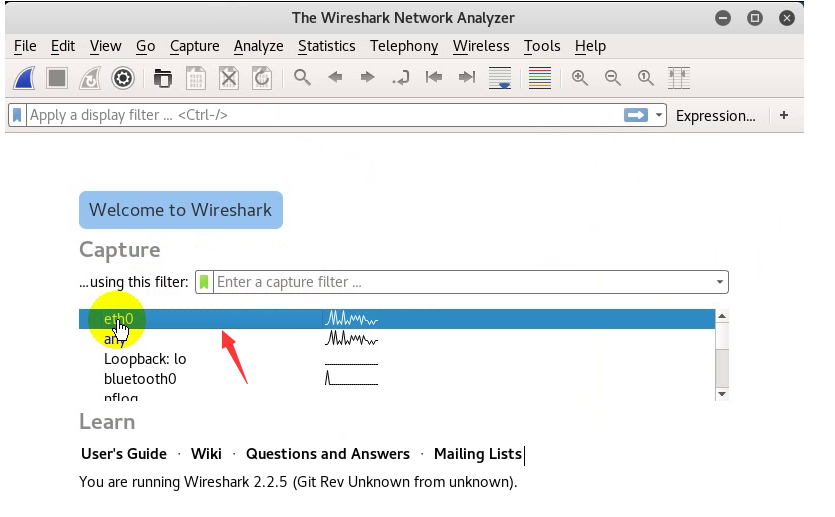Open the Tools menu
This screenshot has width=835, height=517.
click(542, 46)
